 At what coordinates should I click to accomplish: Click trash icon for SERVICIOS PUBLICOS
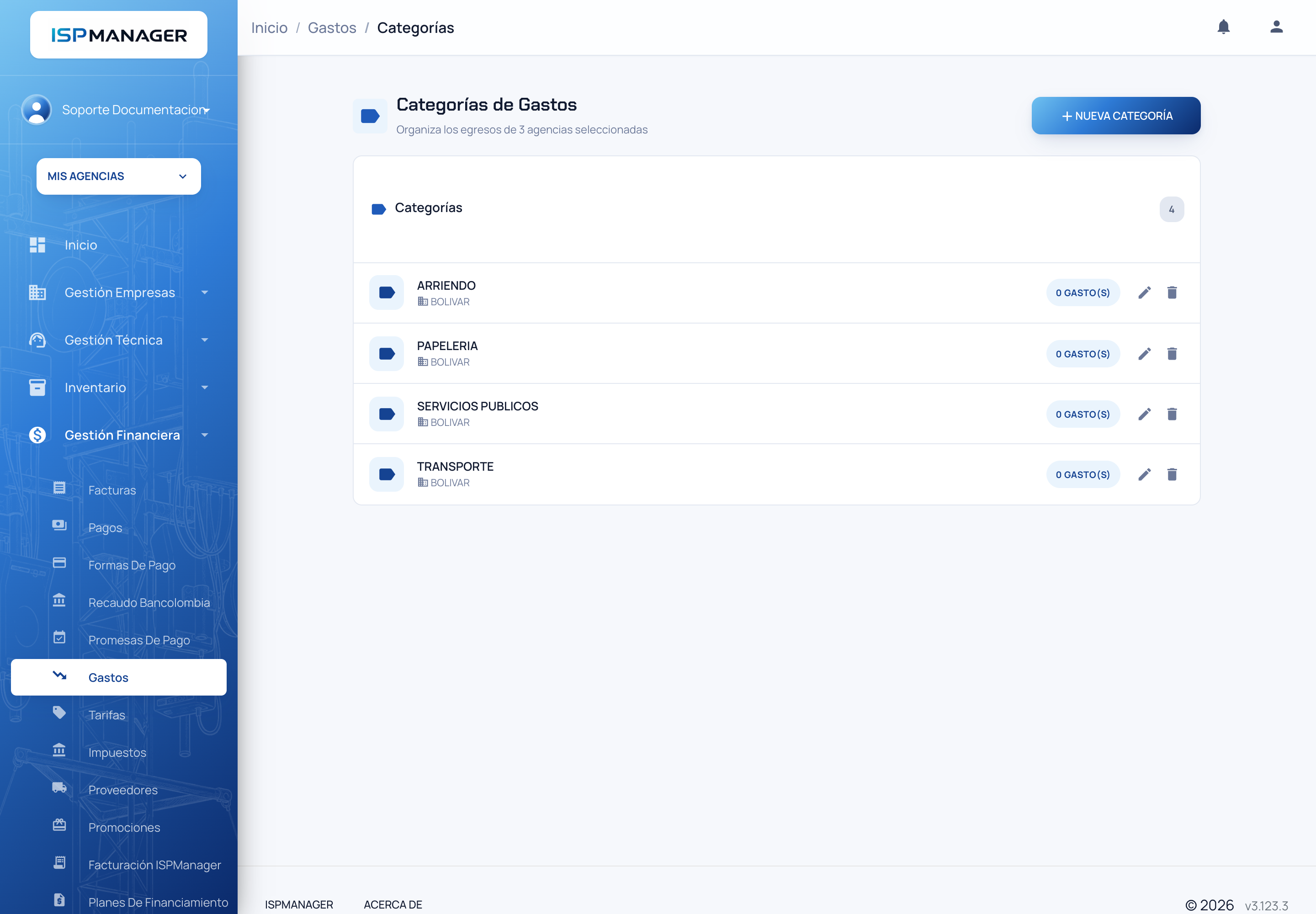pos(1172,414)
